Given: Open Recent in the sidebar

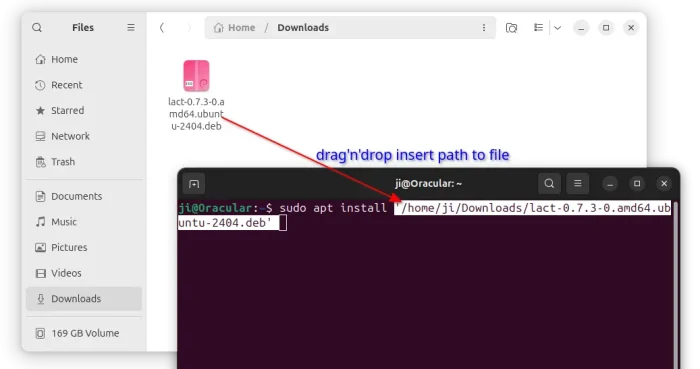Looking at the screenshot, I should 84,85.
